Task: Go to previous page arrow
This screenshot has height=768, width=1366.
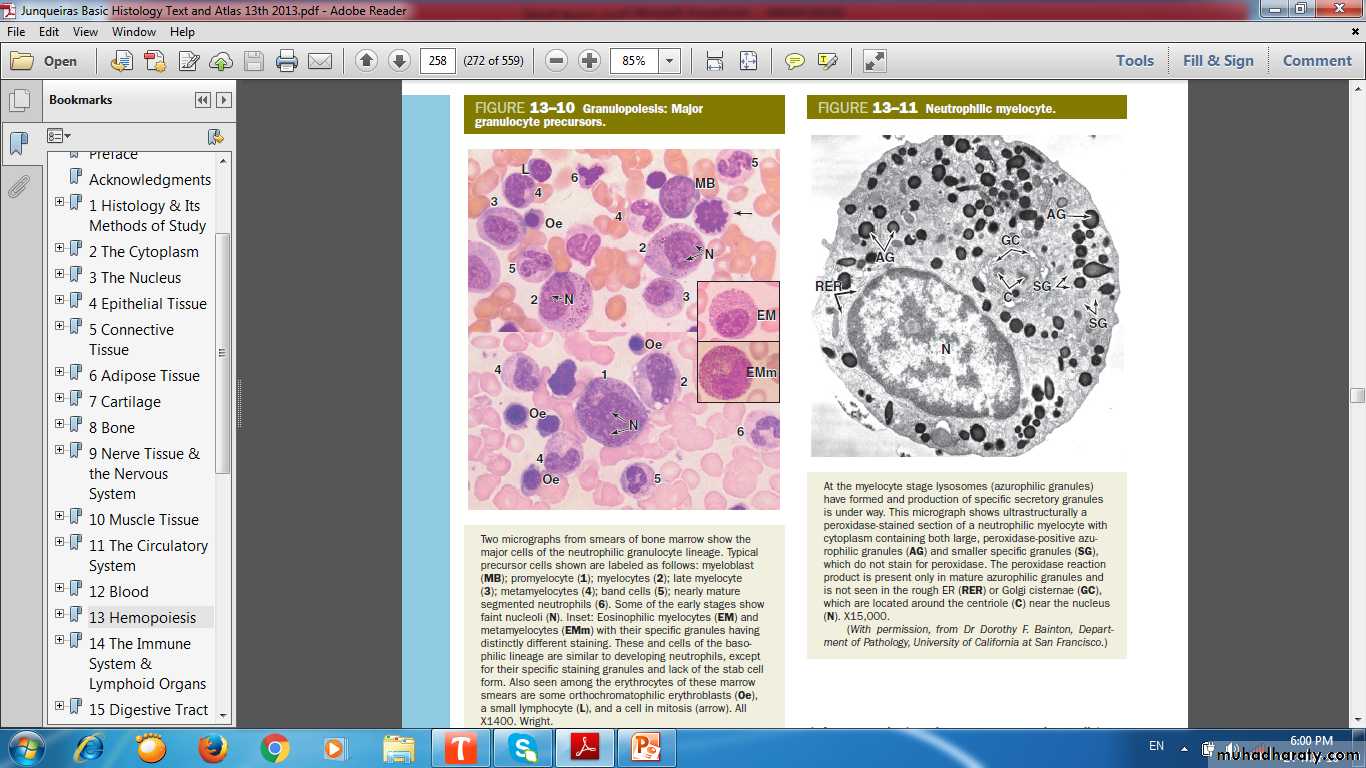Action: tap(366, 61)
